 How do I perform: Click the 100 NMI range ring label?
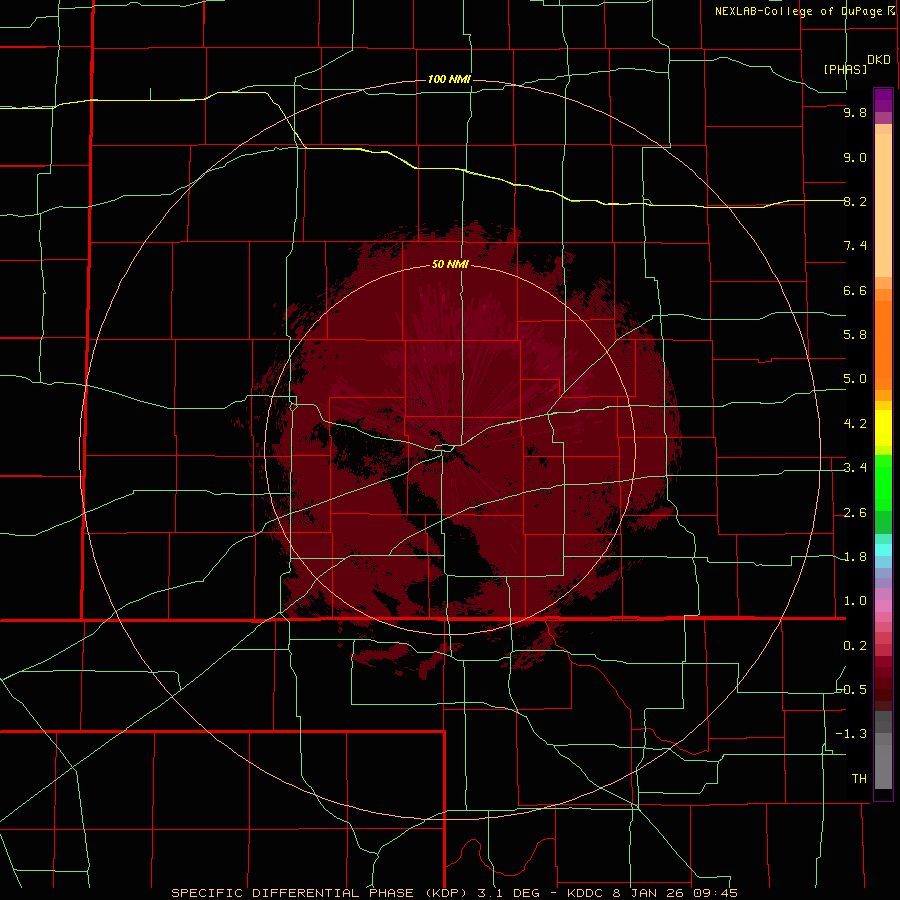click(x=449, y=79)
